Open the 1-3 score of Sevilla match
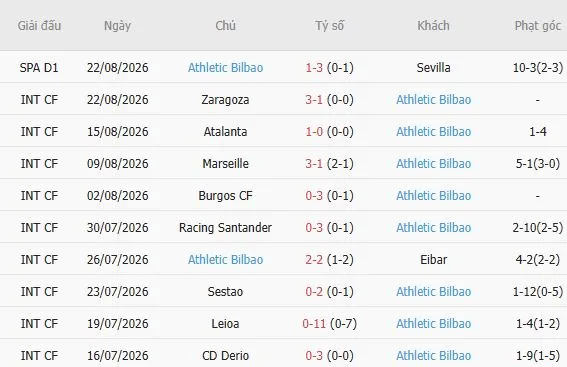 pyautogui.click(x=314, y=68)
